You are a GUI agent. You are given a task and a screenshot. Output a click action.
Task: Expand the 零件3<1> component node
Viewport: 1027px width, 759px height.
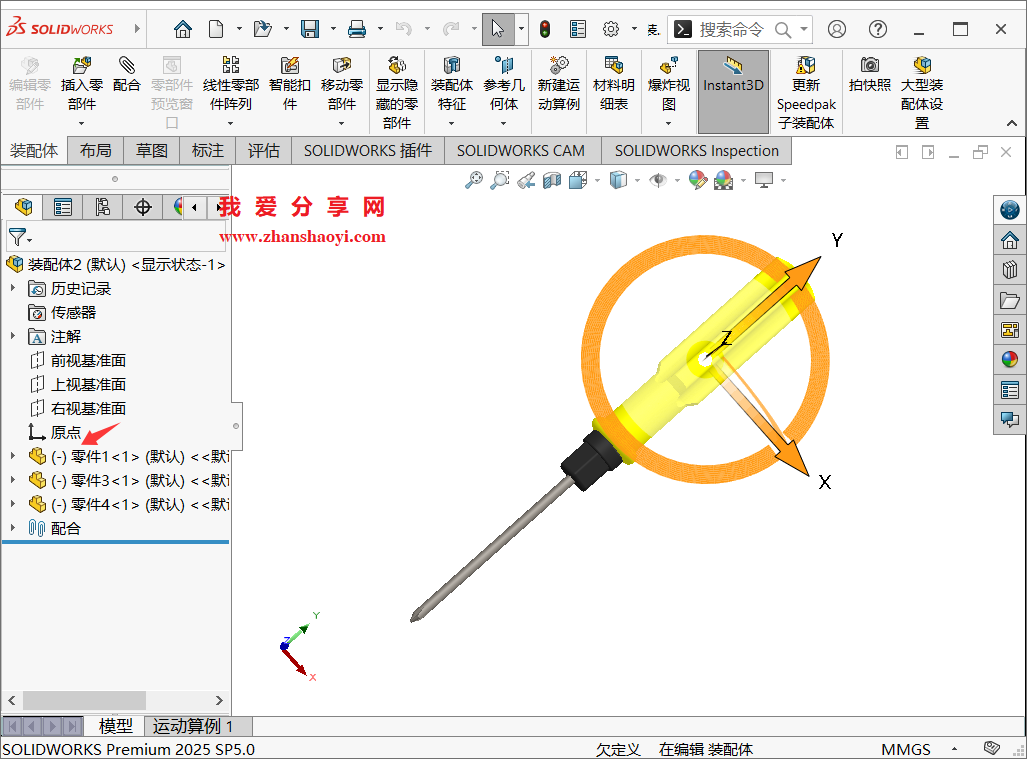click(12, 480)
